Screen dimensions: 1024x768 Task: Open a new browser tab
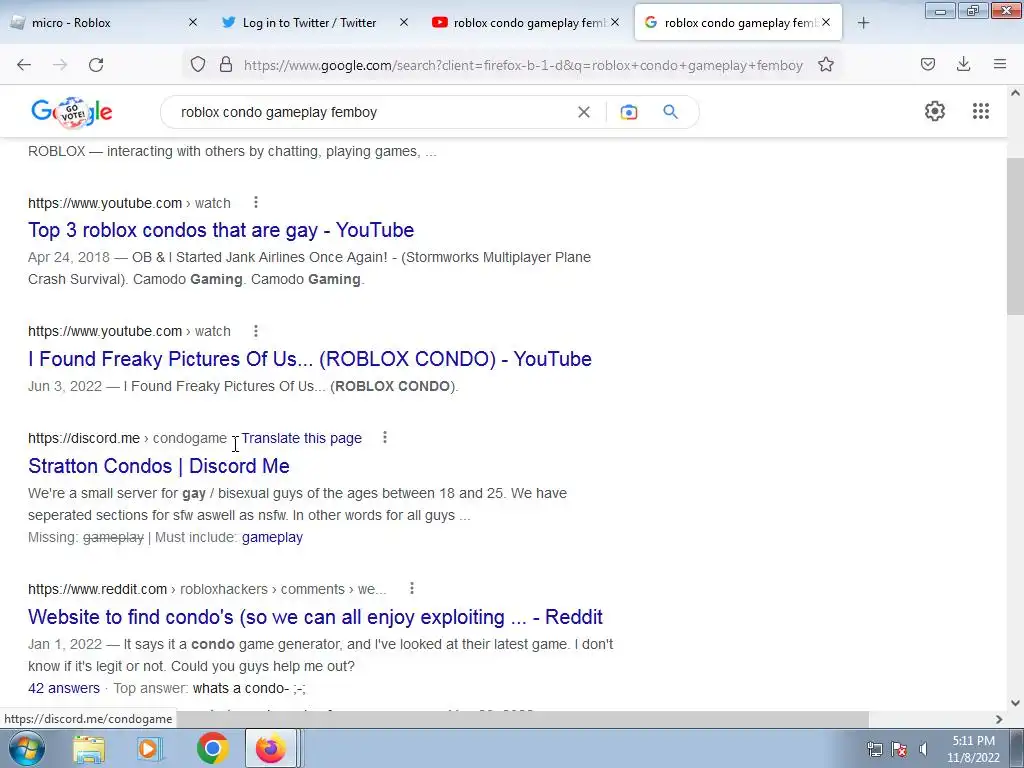coord(863,23)
